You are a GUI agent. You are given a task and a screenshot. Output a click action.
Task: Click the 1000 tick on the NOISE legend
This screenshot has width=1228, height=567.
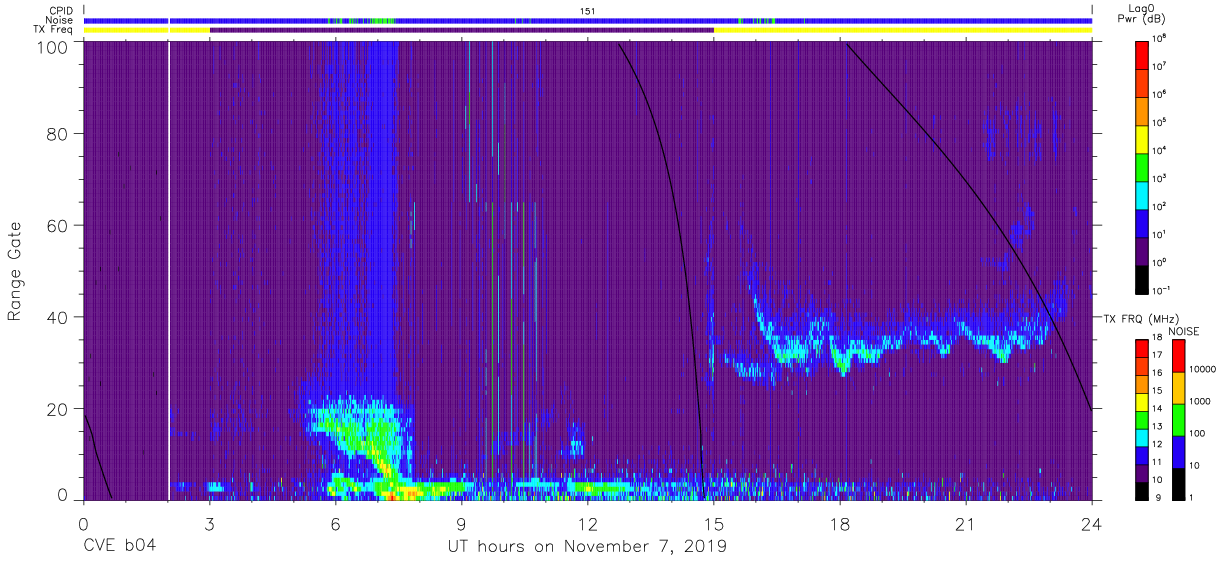point(1198,403)
